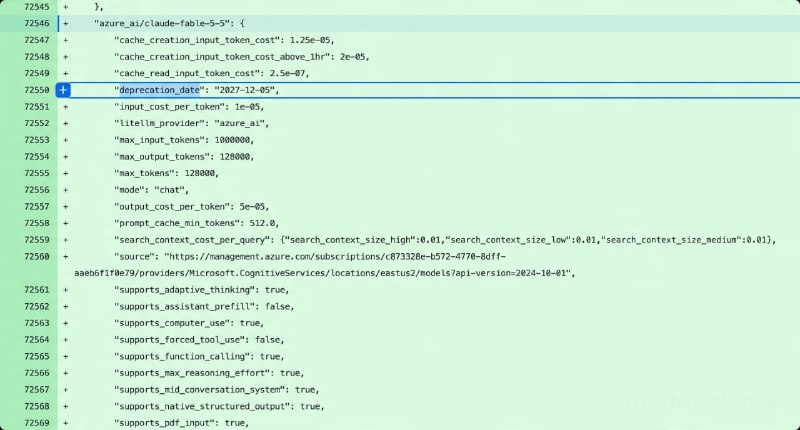Select line number 72555
Viewport: 800px width, 430px height.
[x=37, y=173]
